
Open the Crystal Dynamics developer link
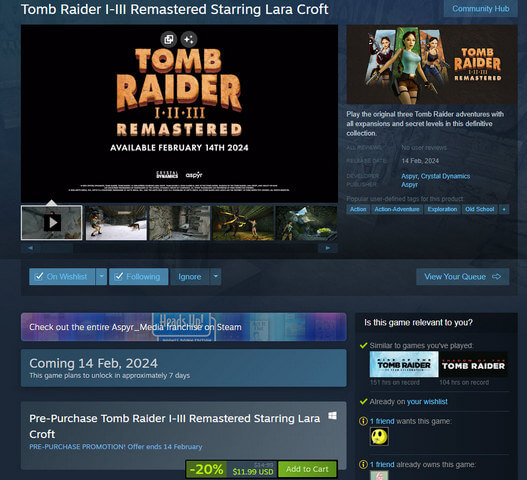tap(445, 176)
